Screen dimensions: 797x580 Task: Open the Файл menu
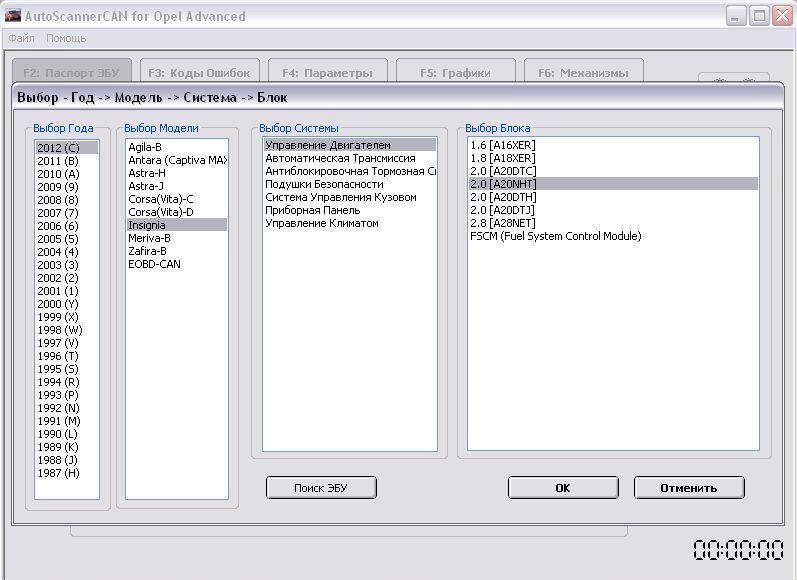21,38
